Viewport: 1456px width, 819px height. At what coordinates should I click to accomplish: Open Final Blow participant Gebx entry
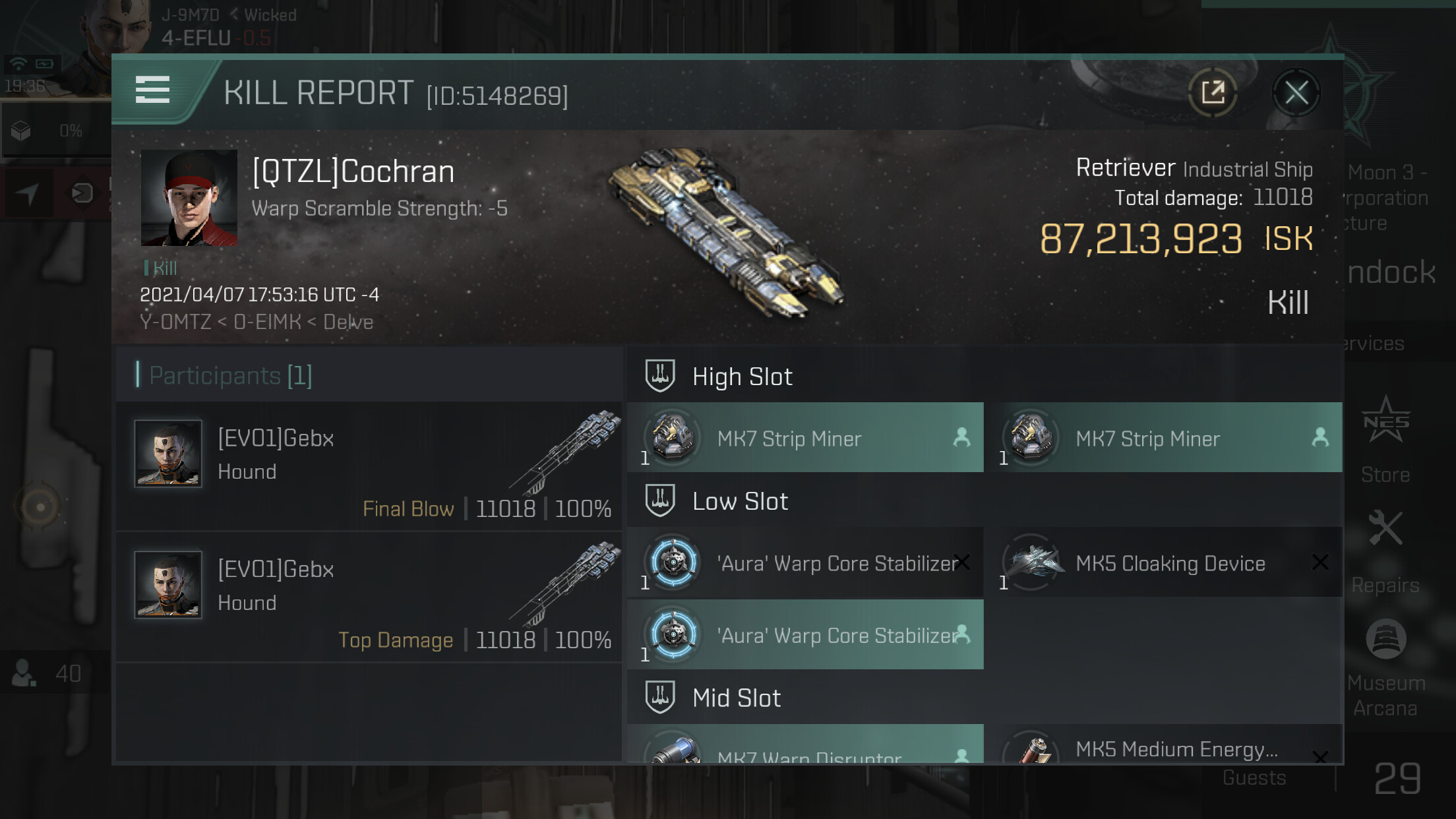coord(369,467)
